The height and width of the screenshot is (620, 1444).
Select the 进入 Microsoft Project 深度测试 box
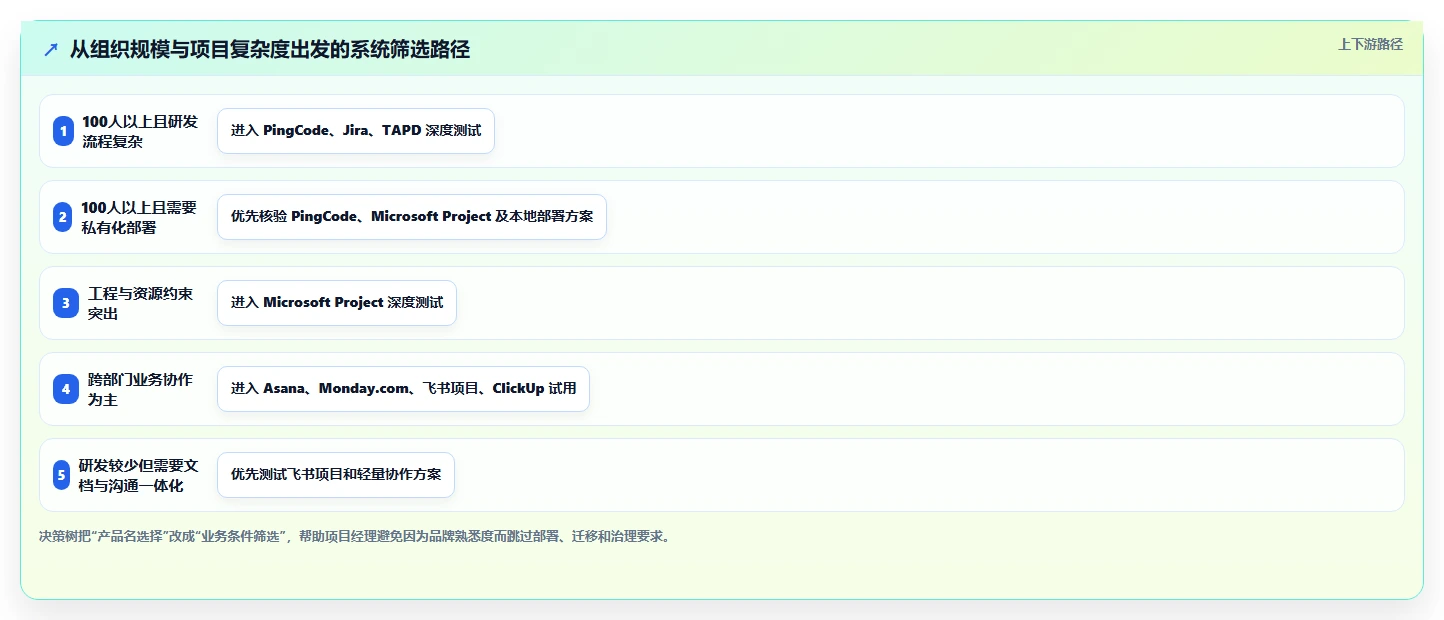click(337, 303)
